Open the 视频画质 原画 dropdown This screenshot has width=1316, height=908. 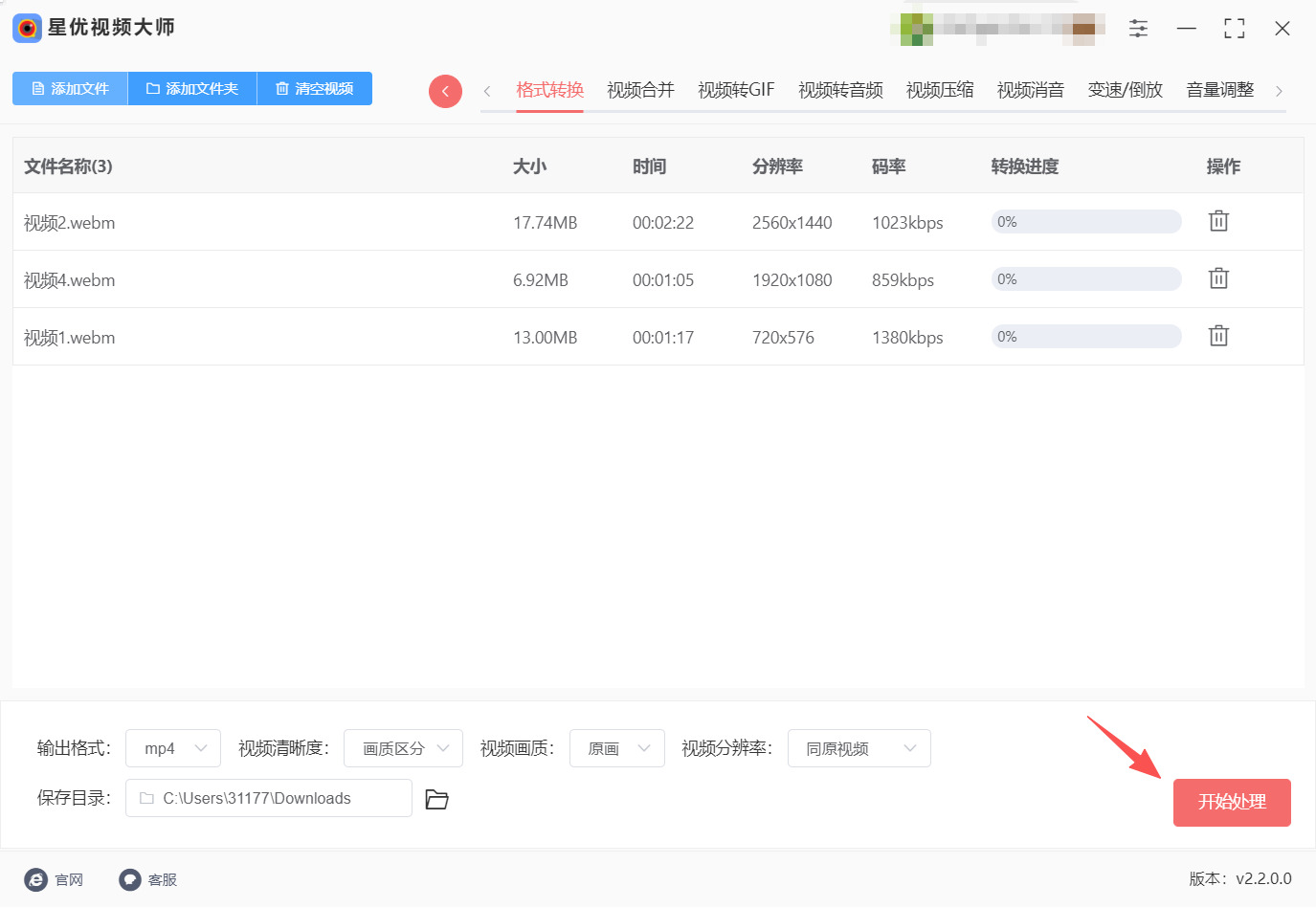click(617, 748)
